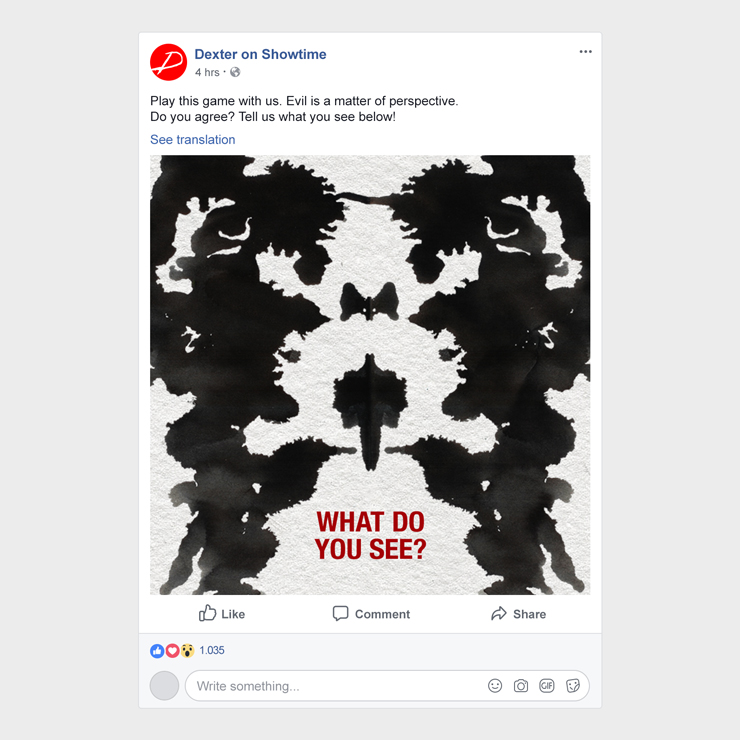Open the Dexter on Showtime page name link
This screenshot has width=740, height=740.
[260, 54]
